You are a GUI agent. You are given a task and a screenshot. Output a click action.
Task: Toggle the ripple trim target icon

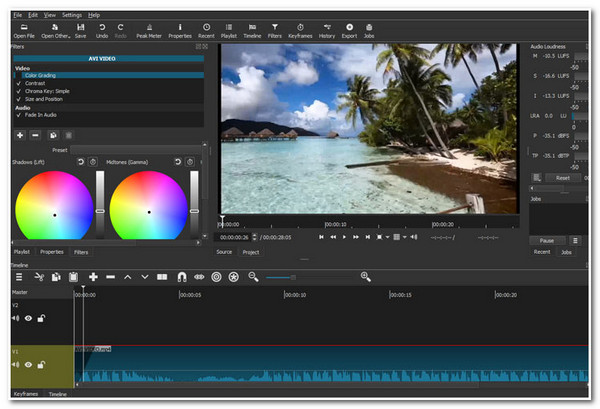coord(216,277)
